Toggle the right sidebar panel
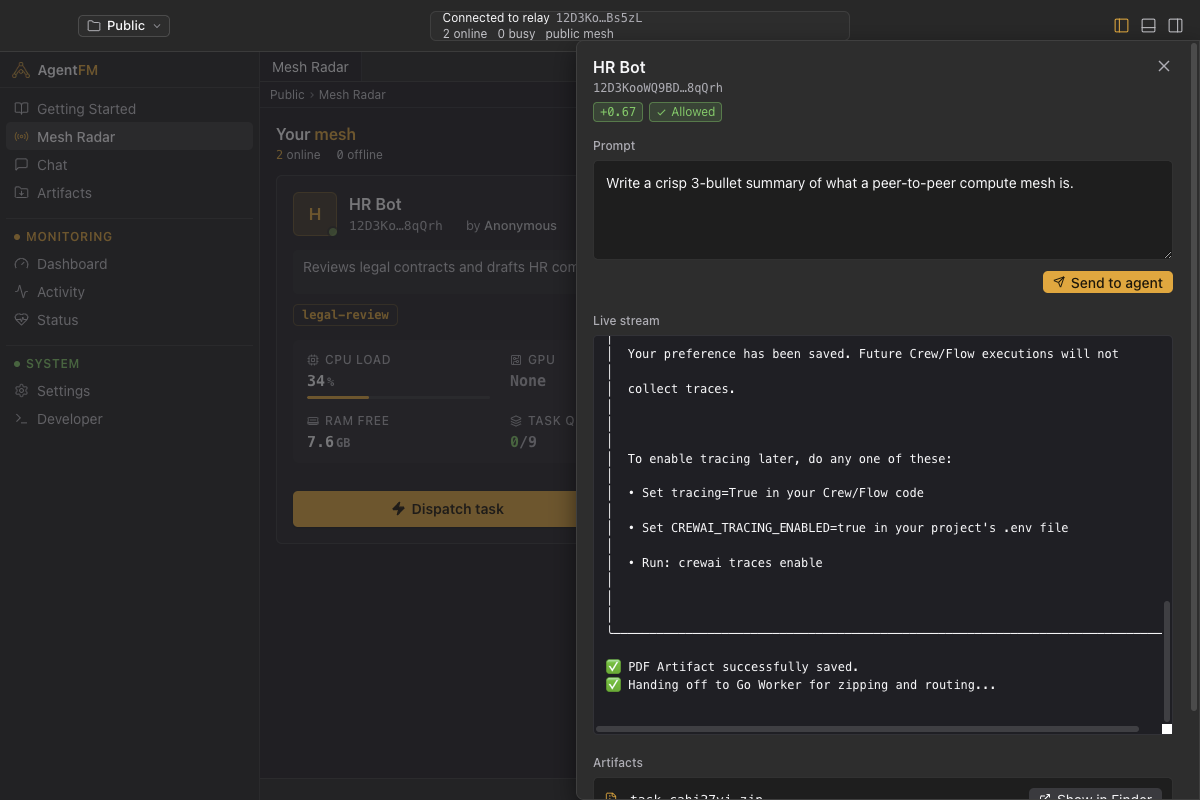Image resolution: width=1200 pixels, height=800 pixels. point(1175,25)
